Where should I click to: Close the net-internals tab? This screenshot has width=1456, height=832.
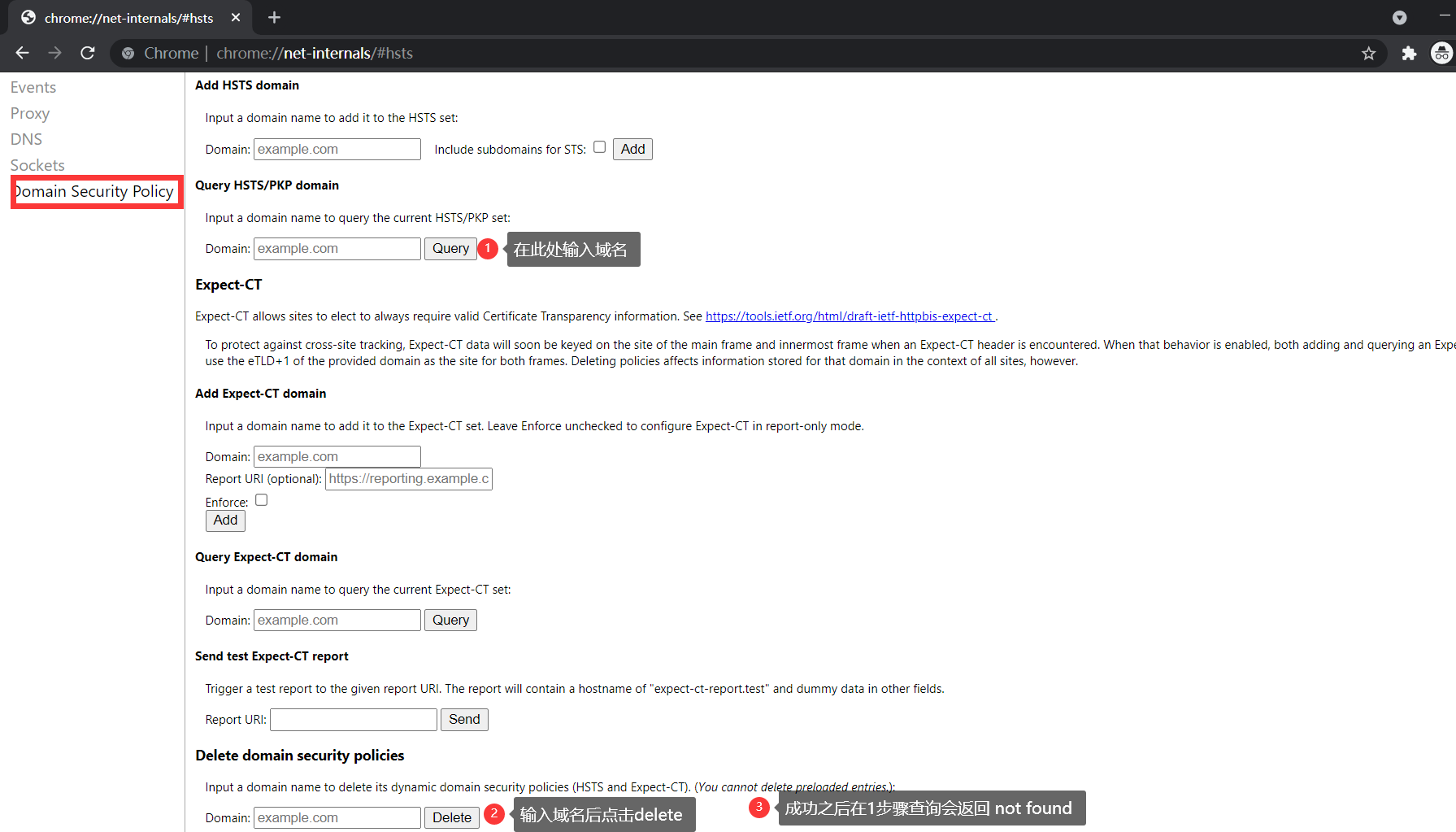click(x=236, y=17)
